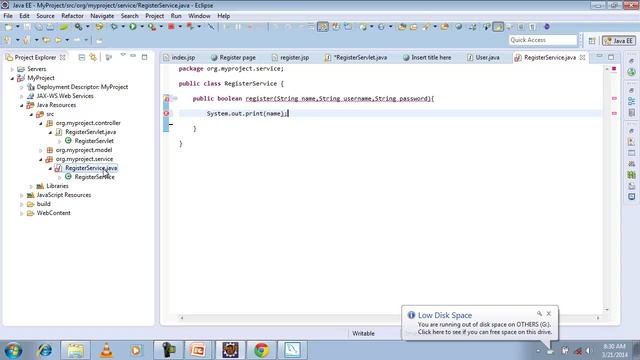This screenshot has width=640, height=360.
Task: Switch to the *RegisterServlet.java tab
Action: (357, 58)
